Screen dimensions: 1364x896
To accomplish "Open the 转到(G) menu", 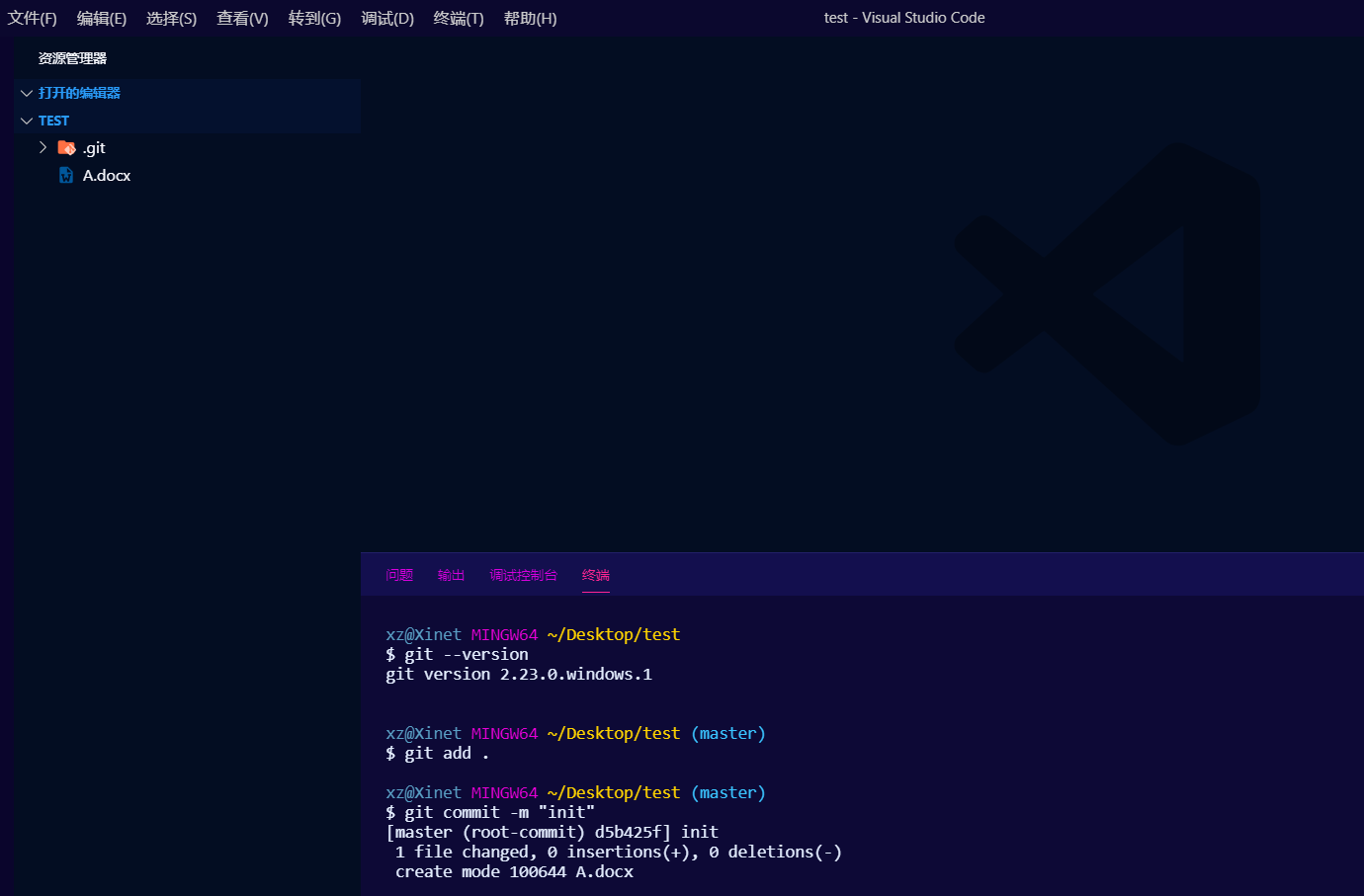I will coord(314,18).
